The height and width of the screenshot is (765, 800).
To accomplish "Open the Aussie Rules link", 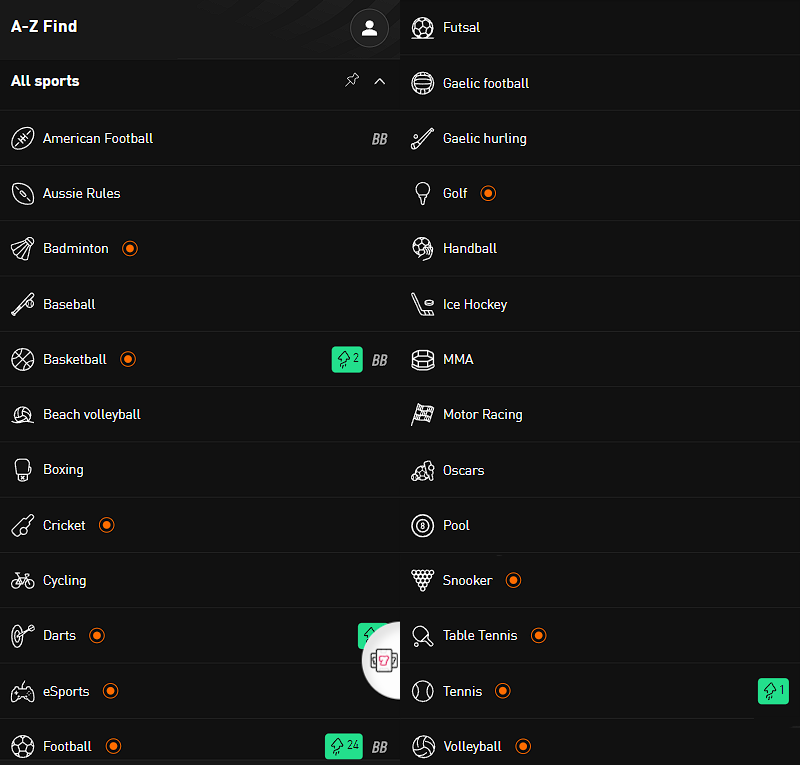I will (x=81, y=194).
